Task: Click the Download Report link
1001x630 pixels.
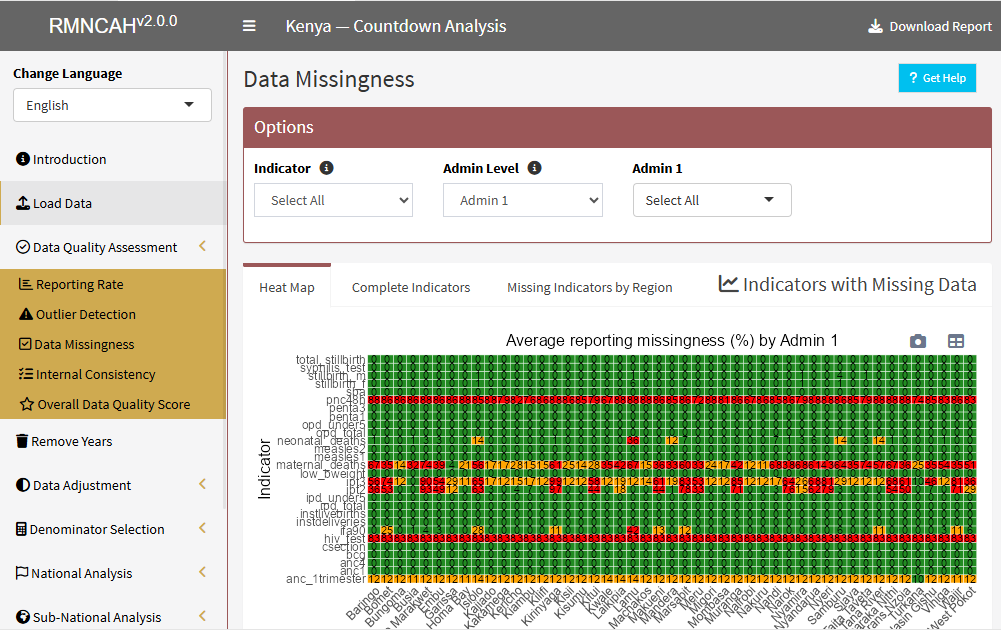Action: click(930, 26)
